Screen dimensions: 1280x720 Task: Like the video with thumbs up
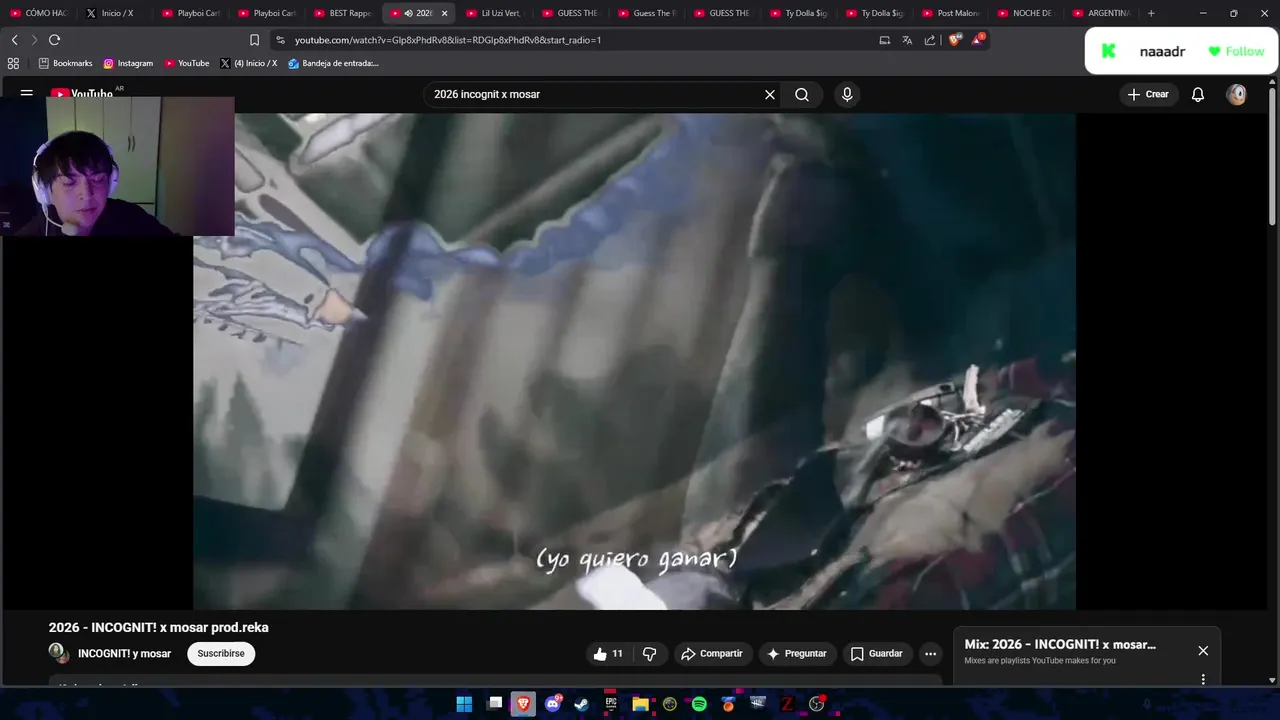pos(608,654)
